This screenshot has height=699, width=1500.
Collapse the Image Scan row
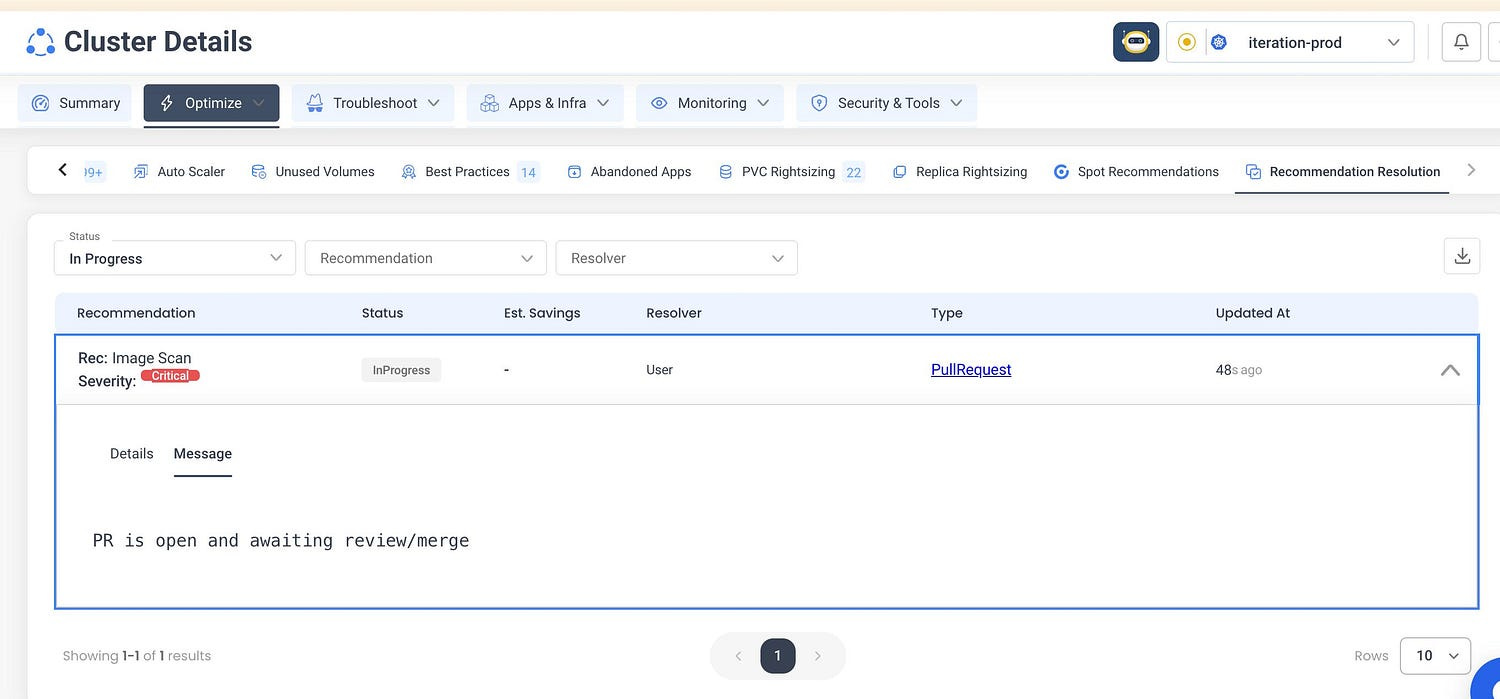coord(1450,370)
